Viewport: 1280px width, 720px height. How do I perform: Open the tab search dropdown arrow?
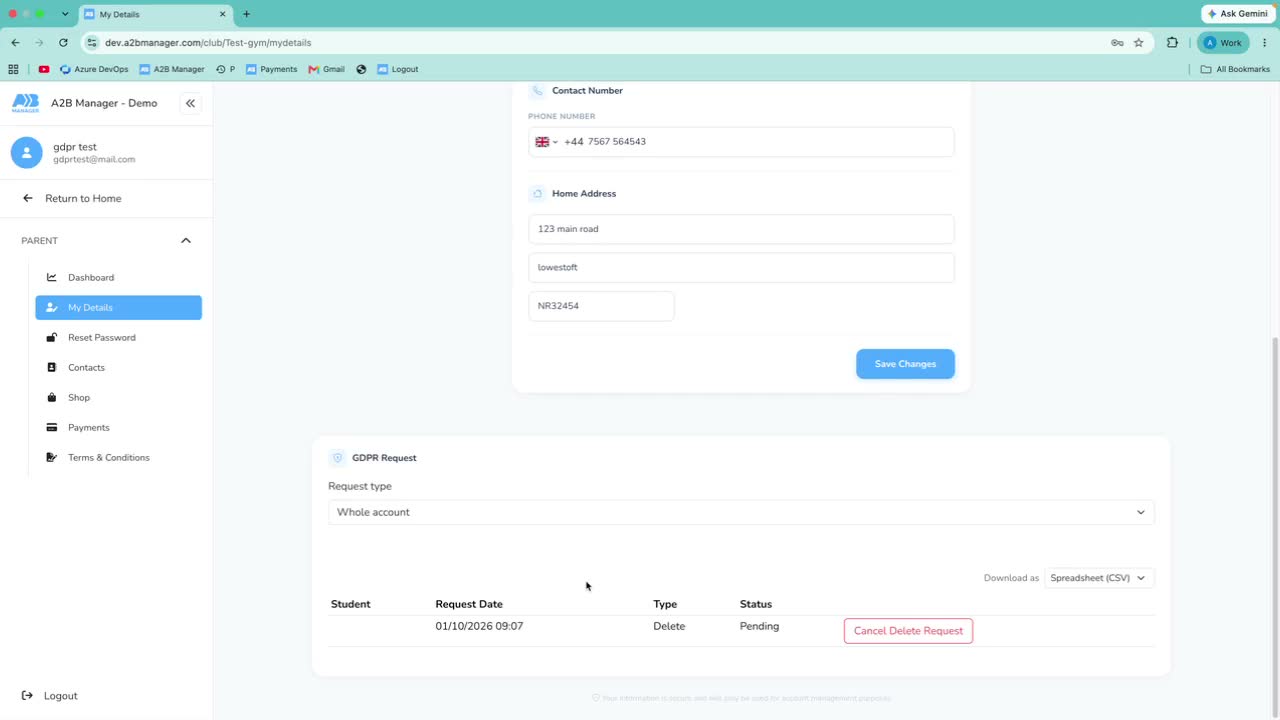pyautogui.click(x=65, y=14)
